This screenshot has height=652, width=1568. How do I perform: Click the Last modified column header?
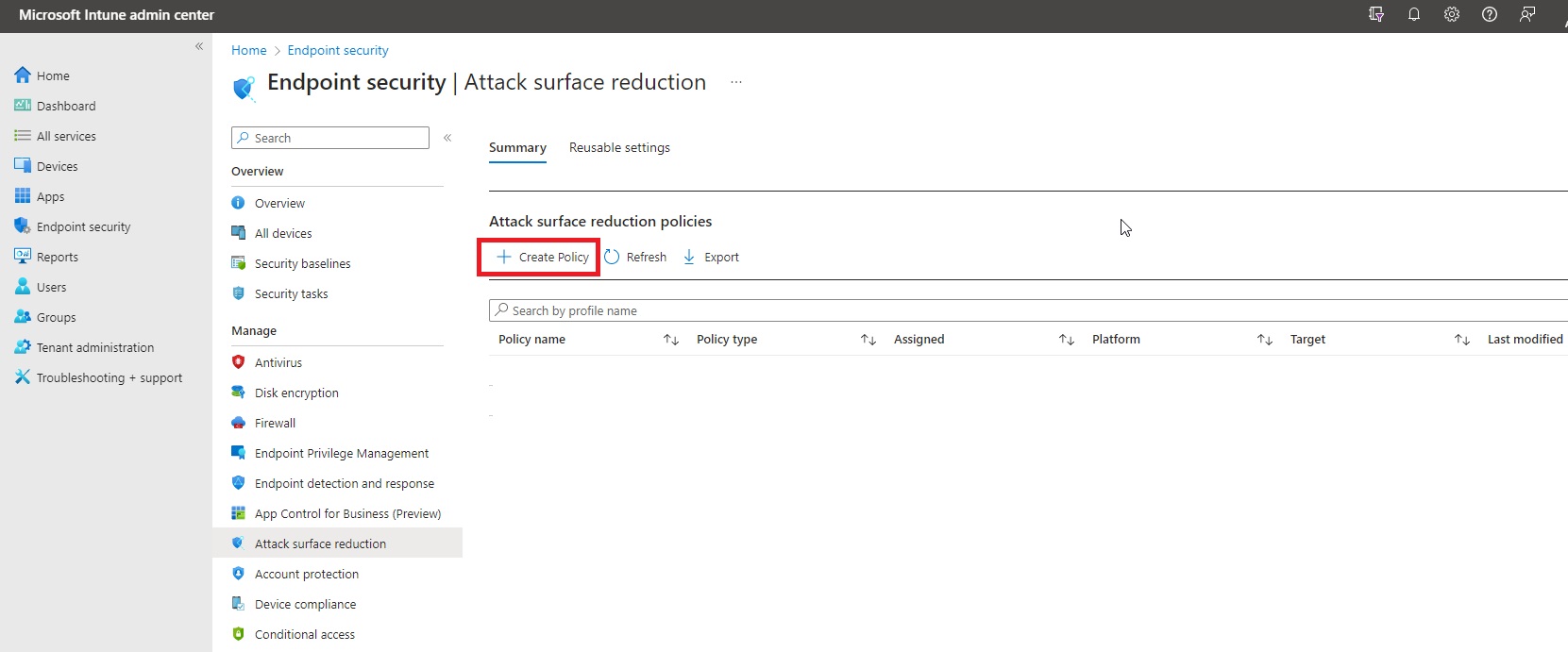pyautogui.click(x=1525, y=340)
